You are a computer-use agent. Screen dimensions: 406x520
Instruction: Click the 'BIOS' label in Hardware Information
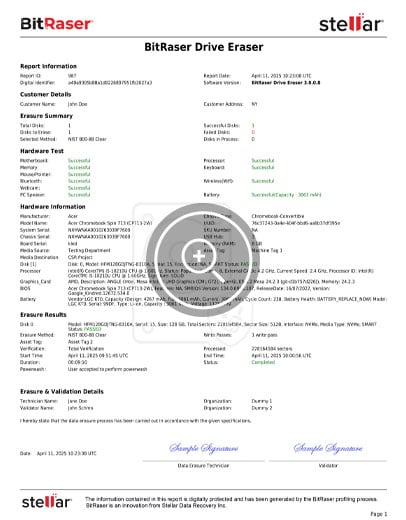click(25, 288)
